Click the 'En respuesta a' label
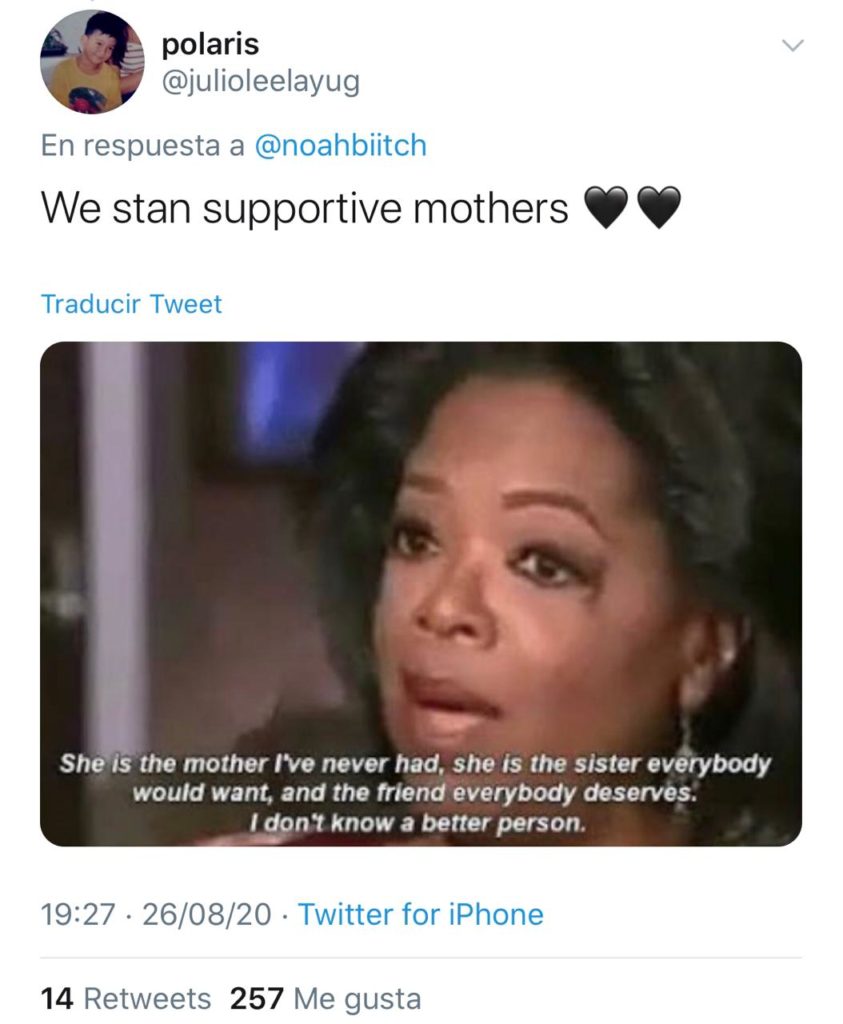Image resolution: width=843 pixels, height=1024 pixels. coord(143,145)
